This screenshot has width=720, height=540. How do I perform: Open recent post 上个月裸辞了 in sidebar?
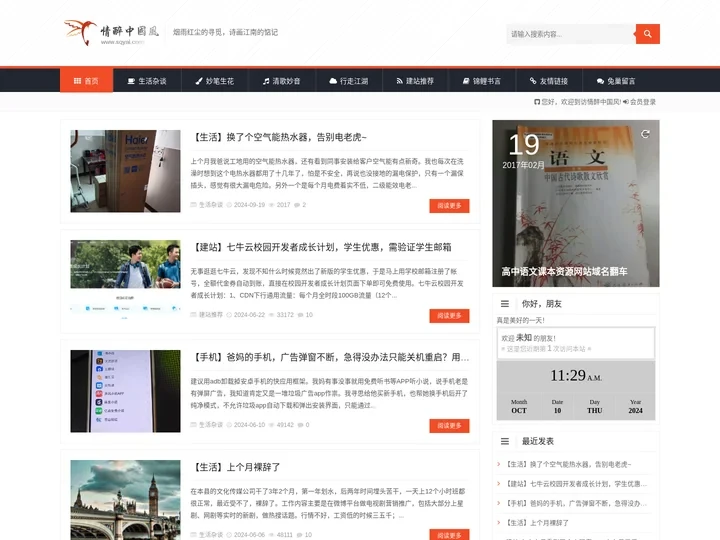[x=537, y=523]
